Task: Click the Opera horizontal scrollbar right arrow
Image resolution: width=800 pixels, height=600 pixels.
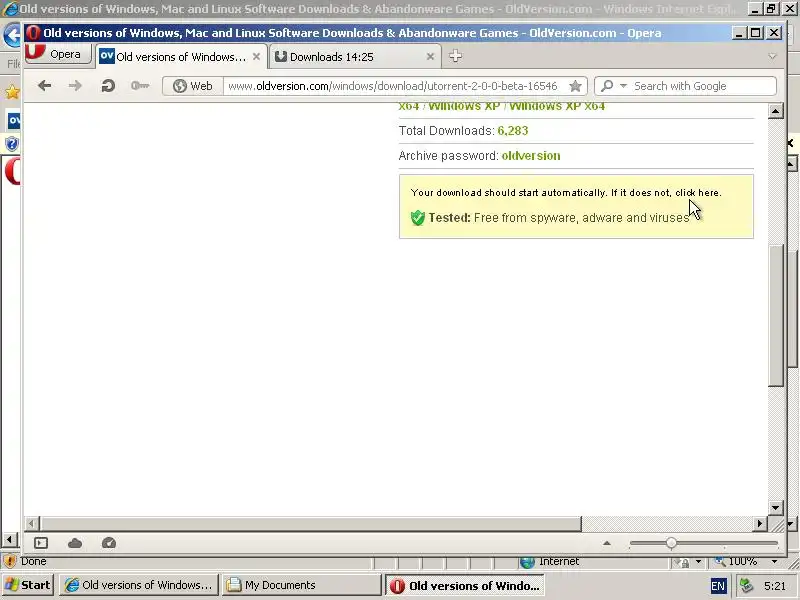Action: pos(760,523)
